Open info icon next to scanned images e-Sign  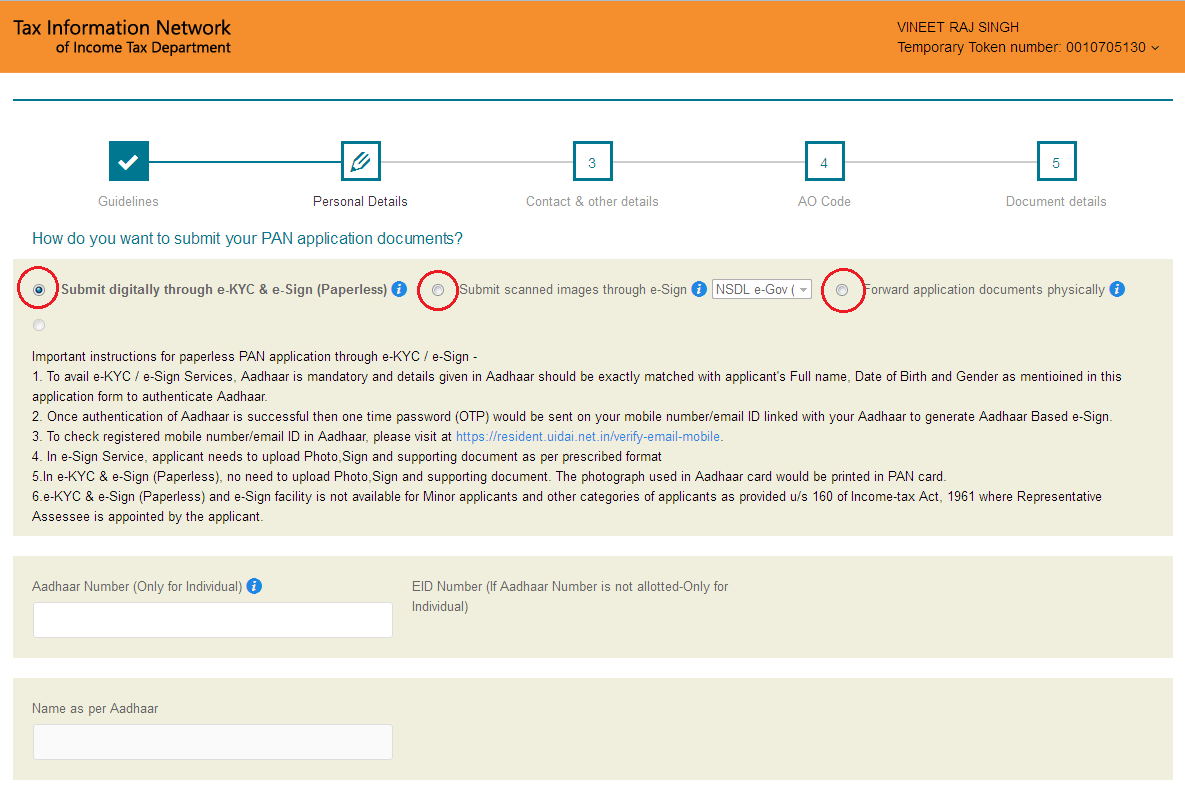tap(699, 289)
